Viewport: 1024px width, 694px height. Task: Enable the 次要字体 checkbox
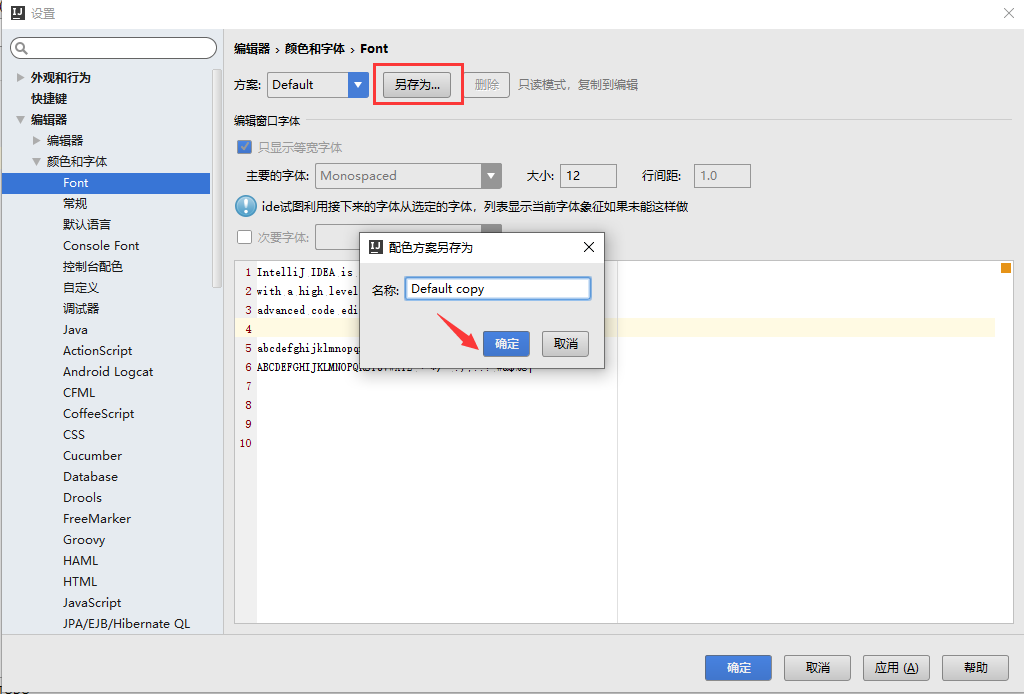click(244, 237)
